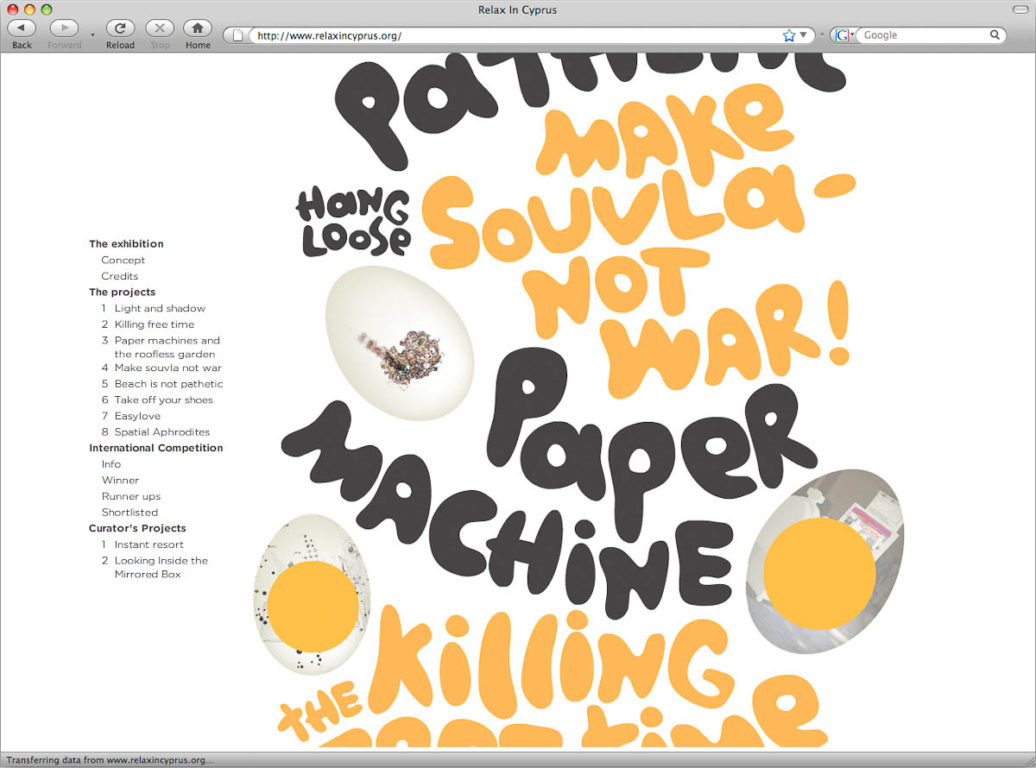Open Paper machines and the roofless garden

[167, 347]
